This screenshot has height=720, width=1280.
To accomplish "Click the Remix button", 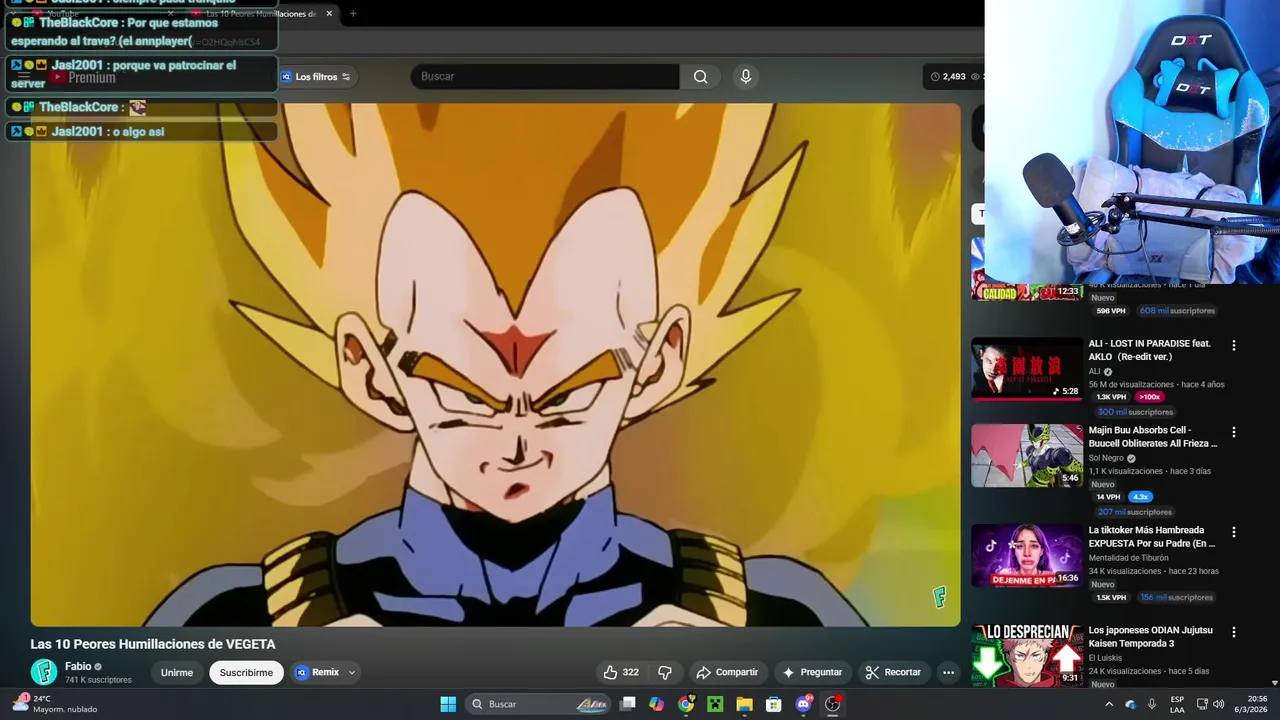I will click(317, 672).
